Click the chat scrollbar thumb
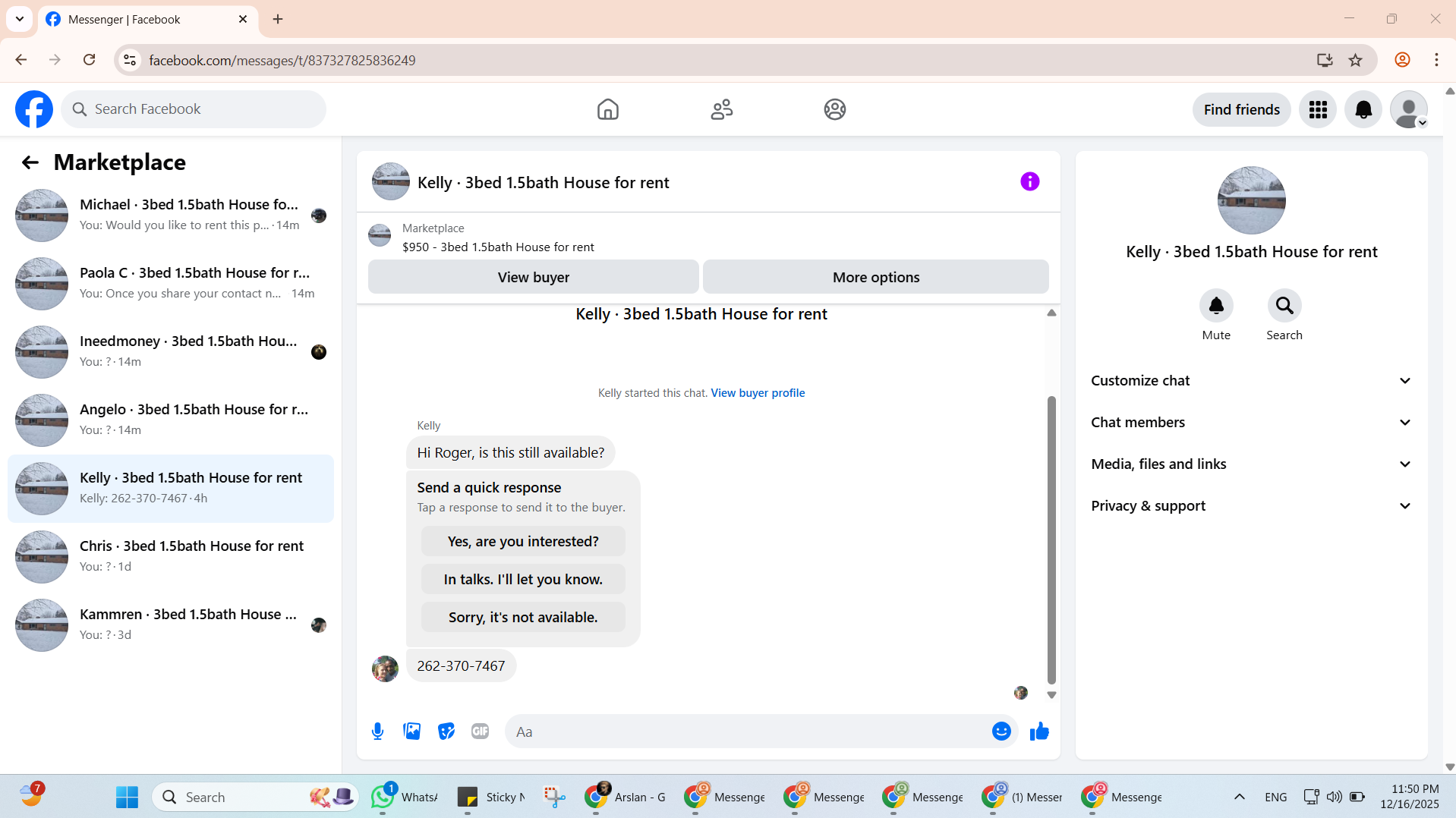Screen dimensions: 1456x818 pos(1051,540)
